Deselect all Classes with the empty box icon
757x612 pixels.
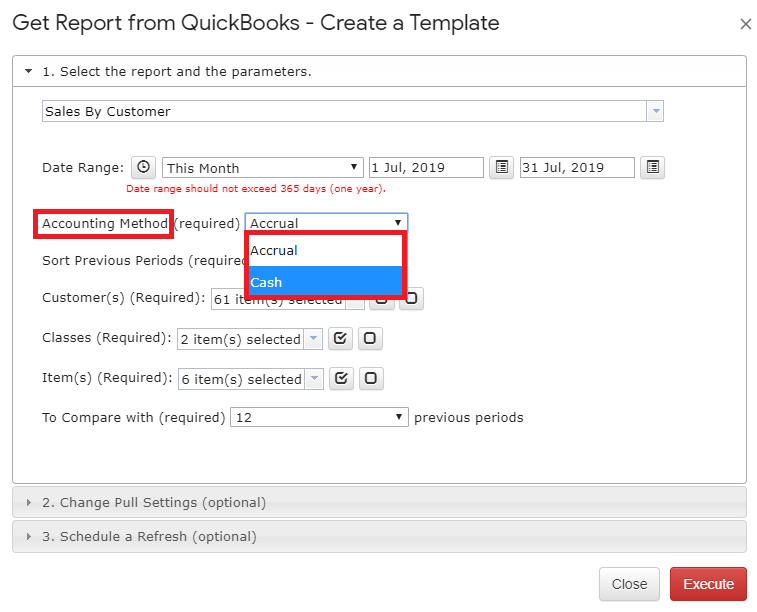(x=370, y=338)
